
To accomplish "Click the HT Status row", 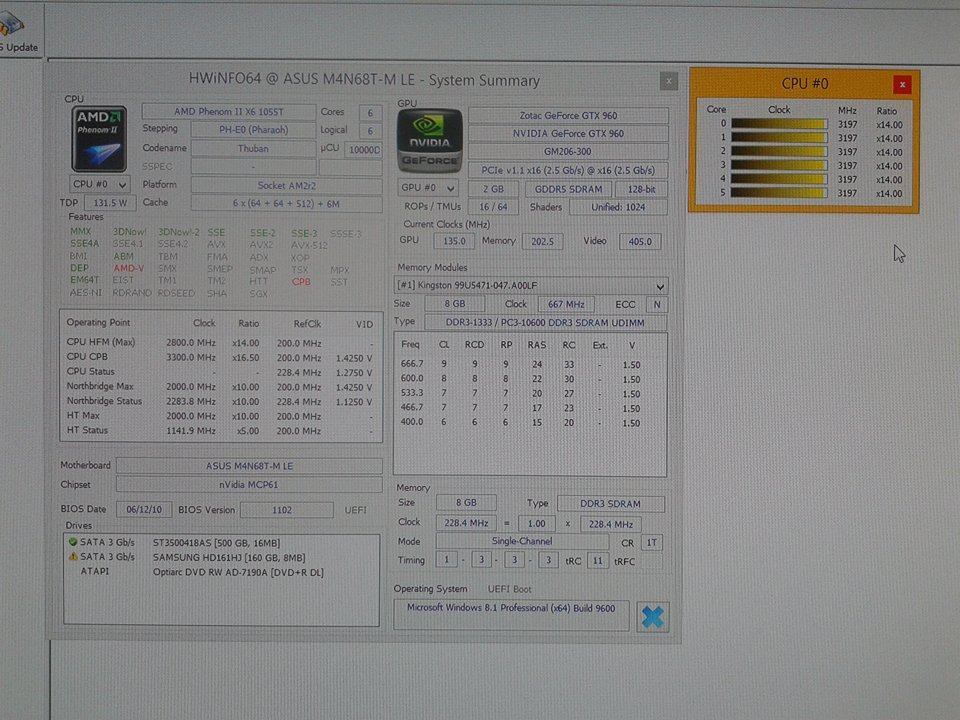I will (220, 430).
